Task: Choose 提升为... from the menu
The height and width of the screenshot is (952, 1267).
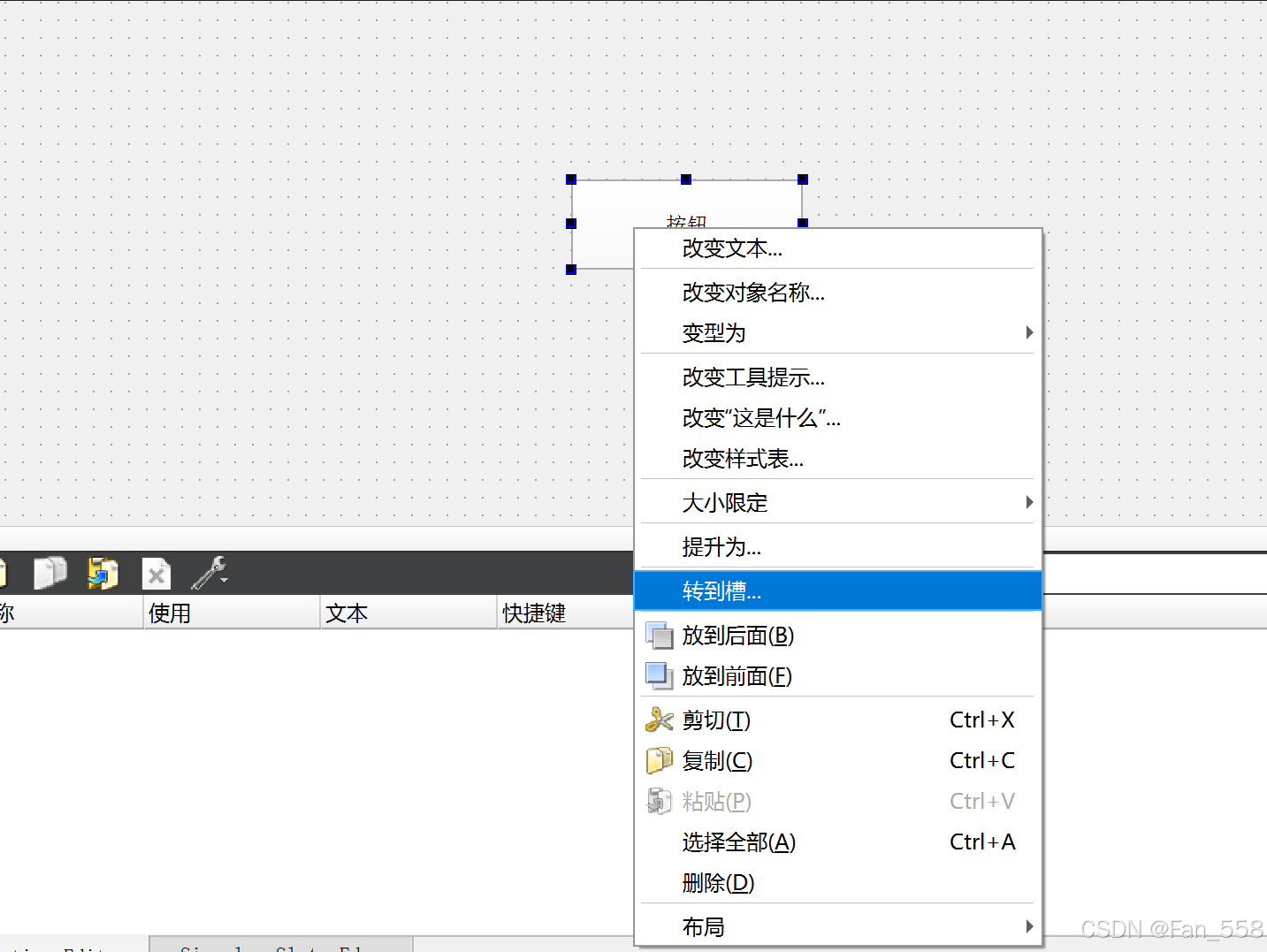Action: pyautogui.click(x=838, y=547)
